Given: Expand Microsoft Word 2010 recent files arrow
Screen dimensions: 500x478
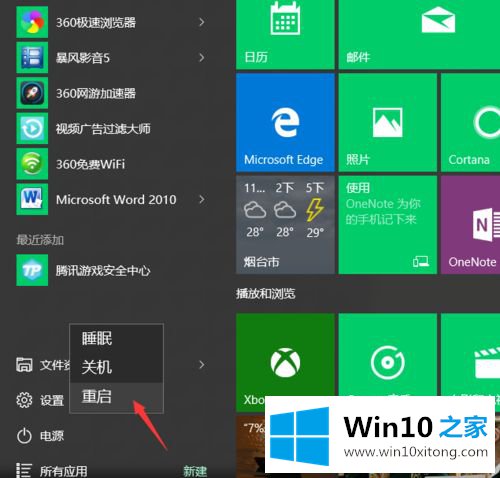Looking at the screenshot, I should 202,199.
